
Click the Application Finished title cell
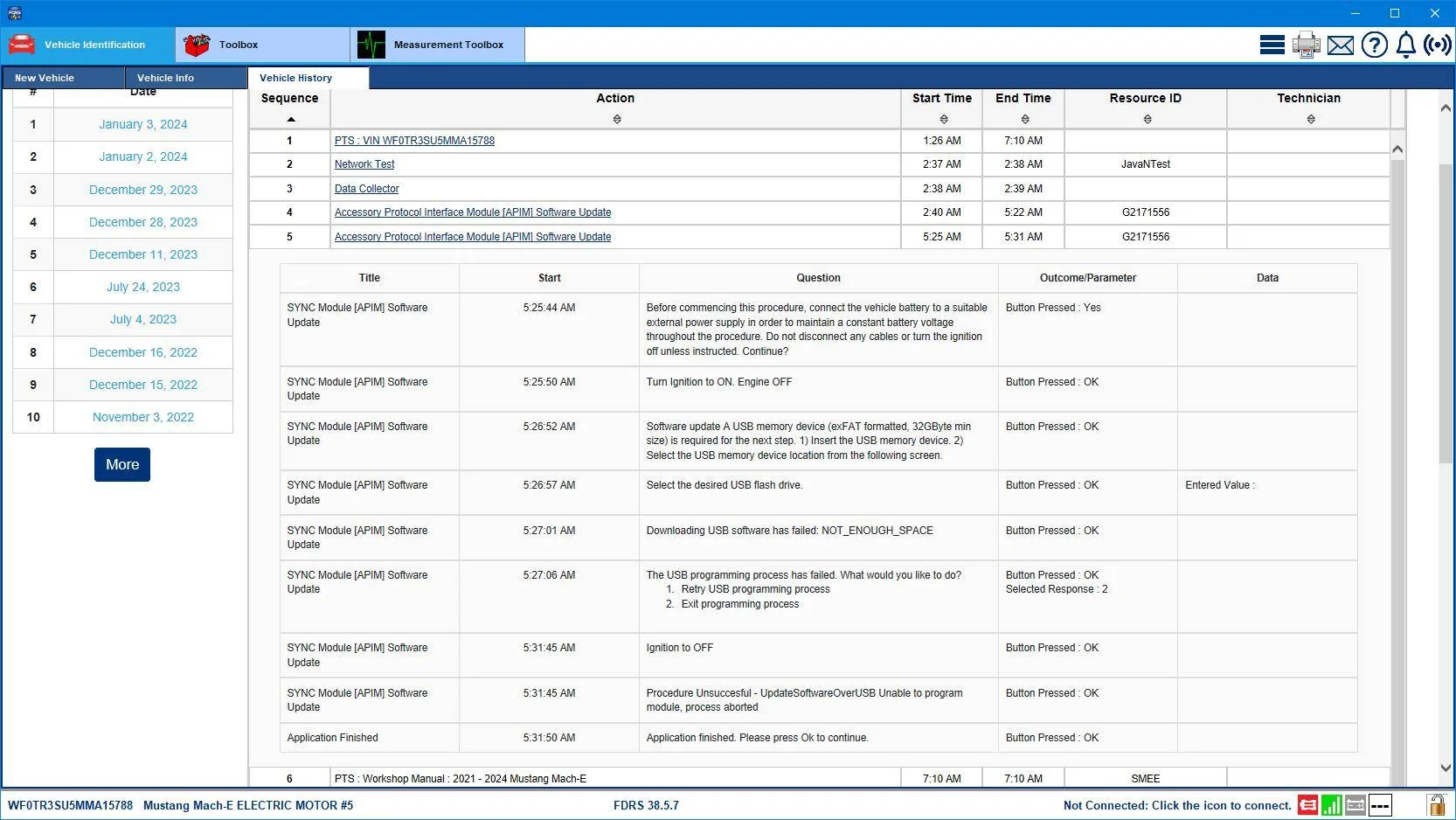pyautogui.click(x=370, y=738)
